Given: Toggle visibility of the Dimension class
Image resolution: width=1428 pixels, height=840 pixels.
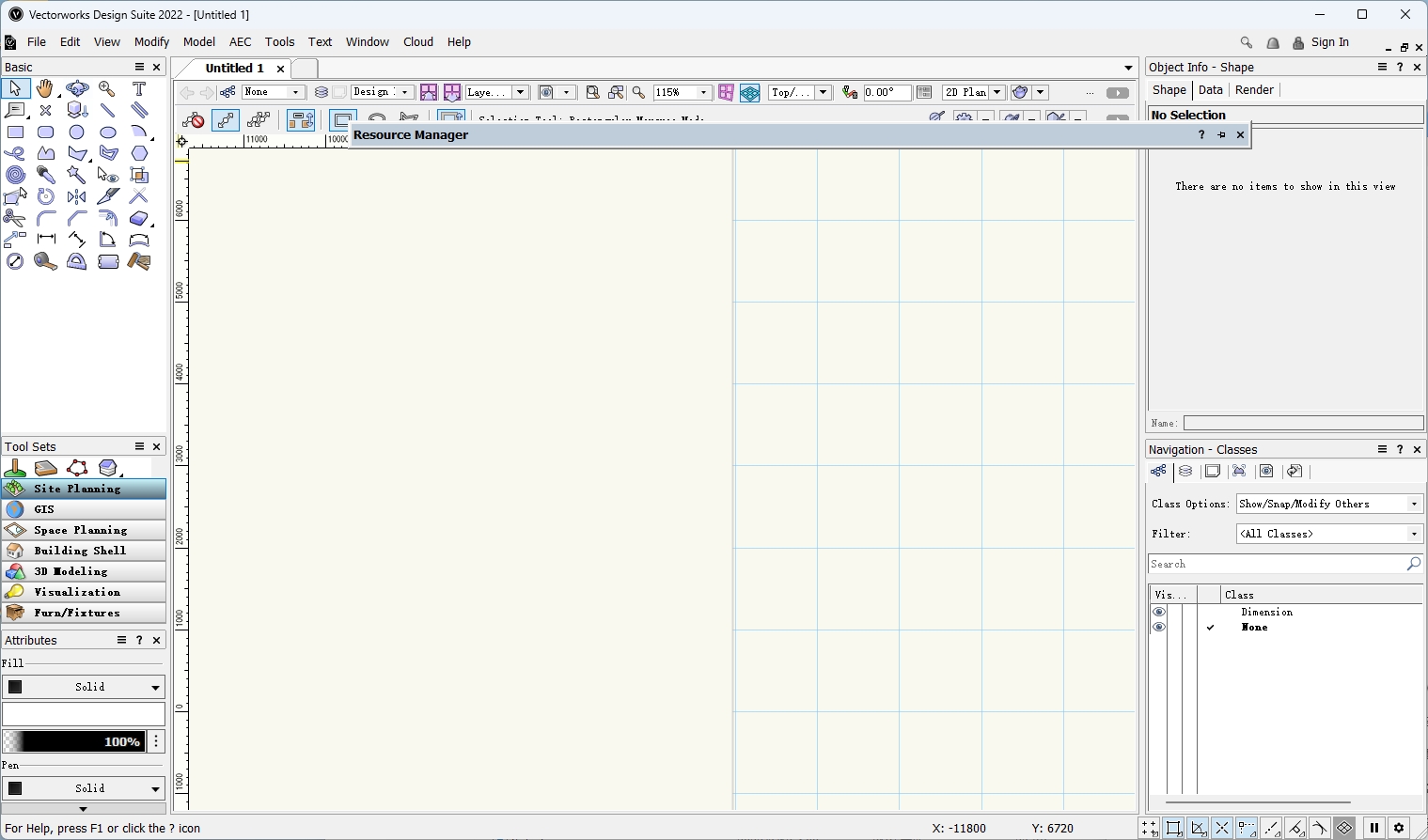Looking at the screenshot, I should click(x=1158, y=613).
